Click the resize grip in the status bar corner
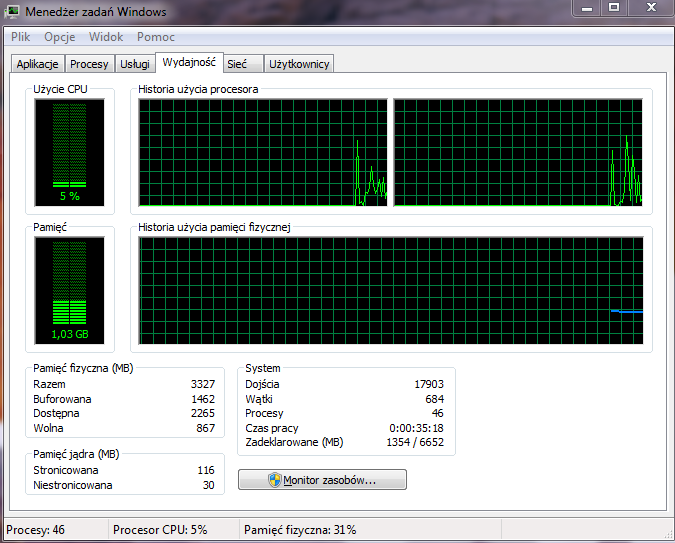This screenshot has width=675, height=543. (x=668, y=535)
